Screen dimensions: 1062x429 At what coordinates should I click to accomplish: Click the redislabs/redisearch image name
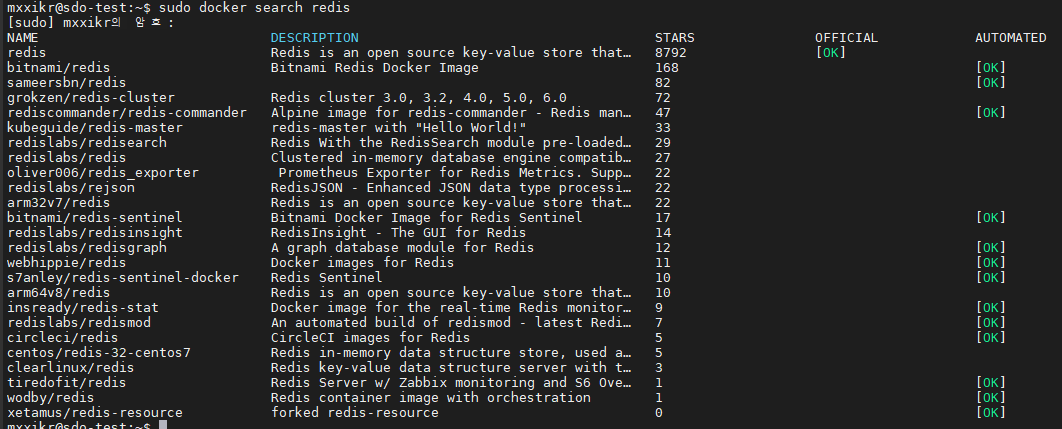(x=86, y=142)
